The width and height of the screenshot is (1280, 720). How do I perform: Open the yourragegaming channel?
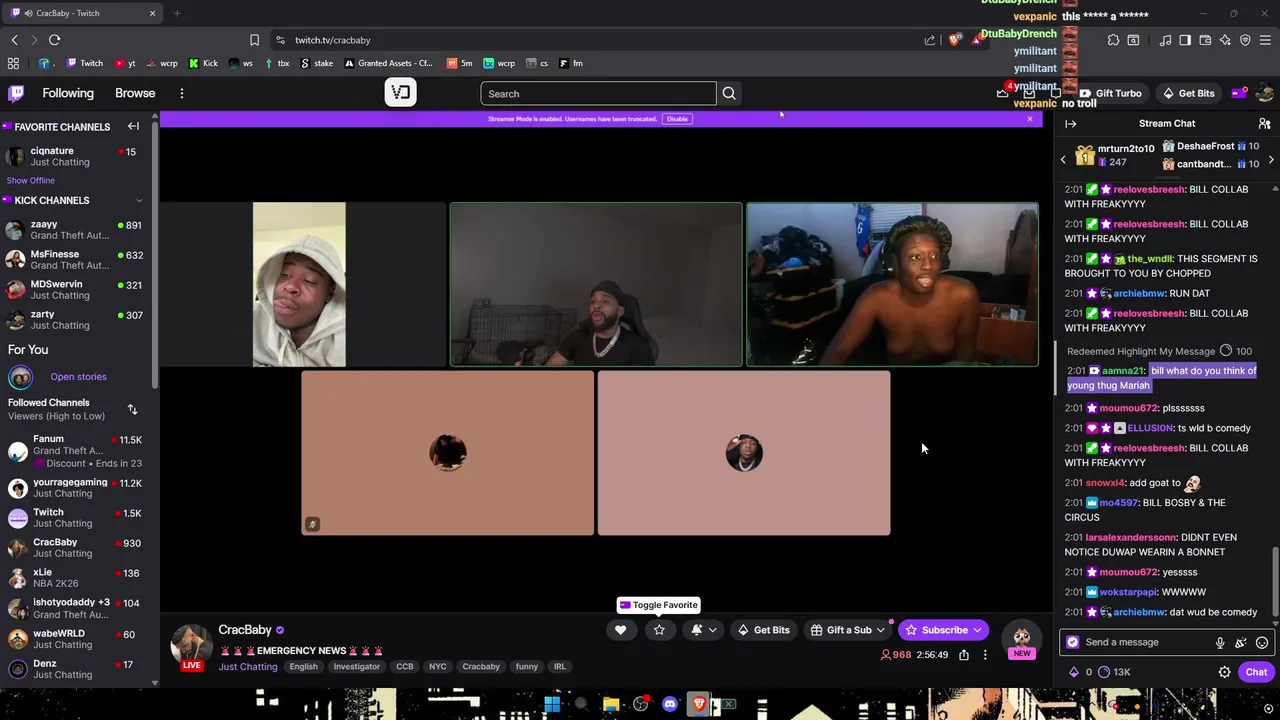click(x=75, y=488)
